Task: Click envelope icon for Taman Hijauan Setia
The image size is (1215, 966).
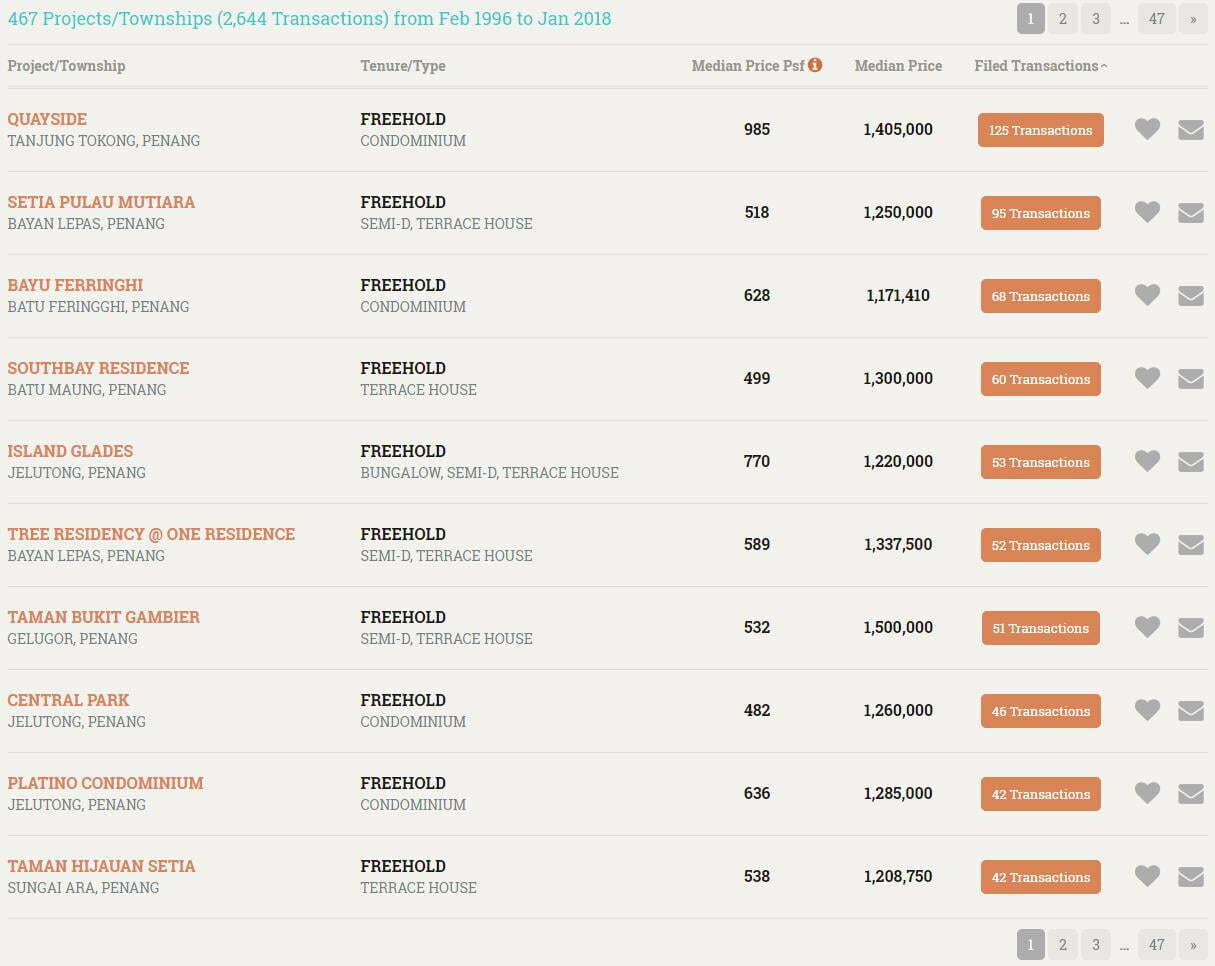Action: [x=1190, y=876]
